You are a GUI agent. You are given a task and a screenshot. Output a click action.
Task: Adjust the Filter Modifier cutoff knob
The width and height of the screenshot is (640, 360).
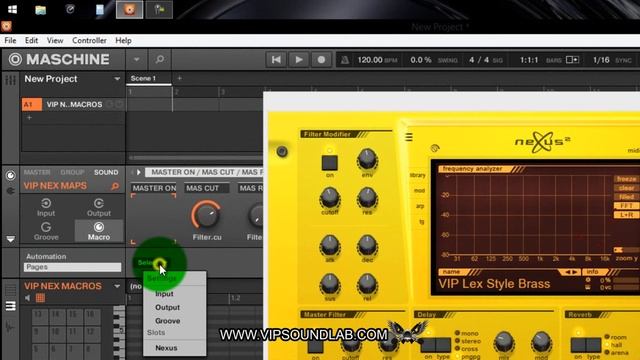click(329, 198)
